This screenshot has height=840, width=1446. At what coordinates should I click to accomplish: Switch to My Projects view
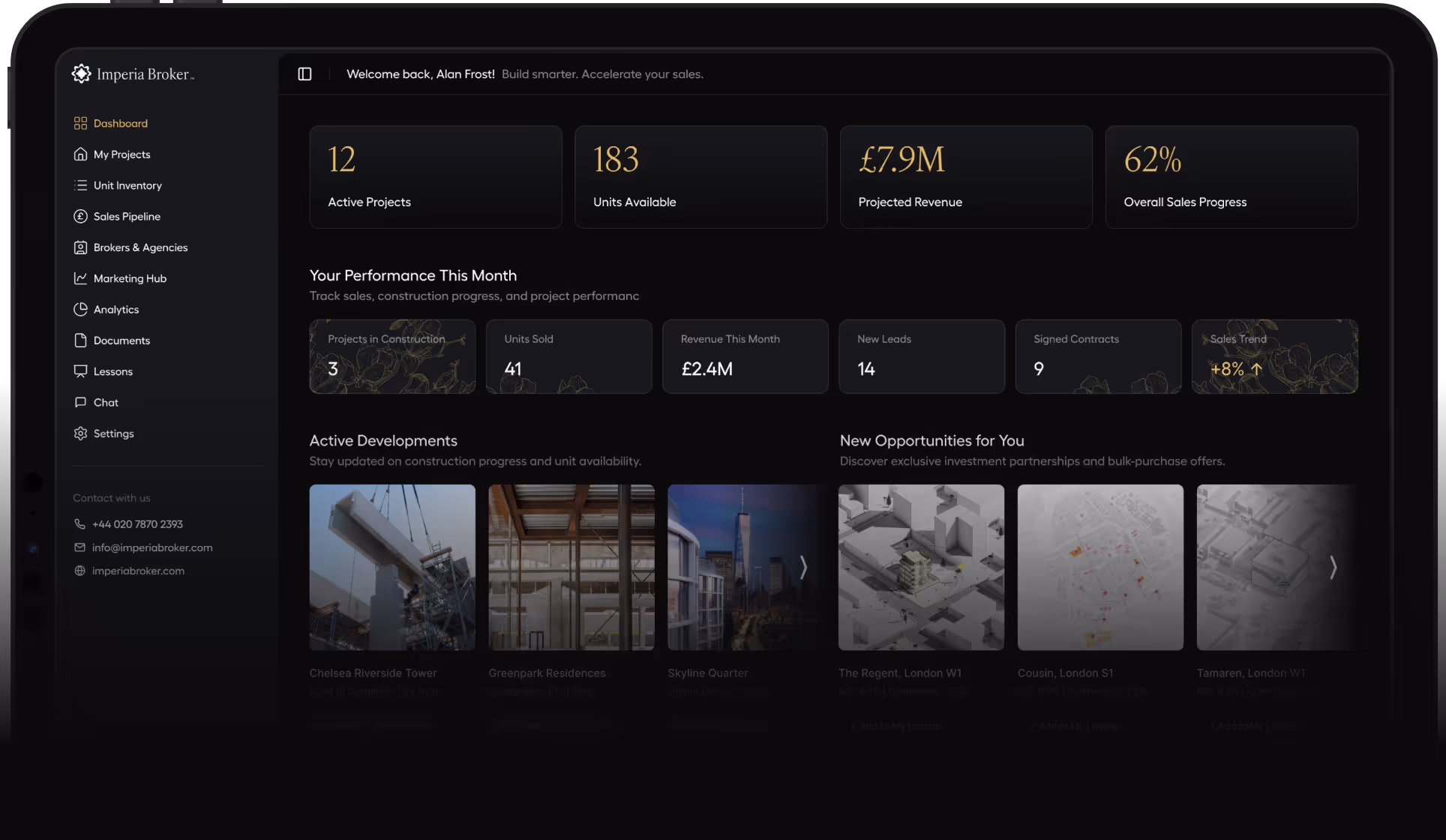pos(121,154)
